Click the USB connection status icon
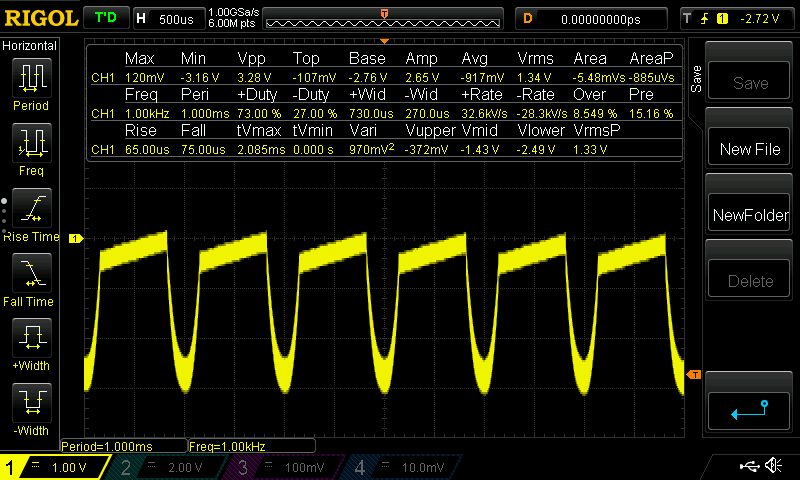Image resolution: width=800 pixels, height=480 pixels. pos(749,466)
